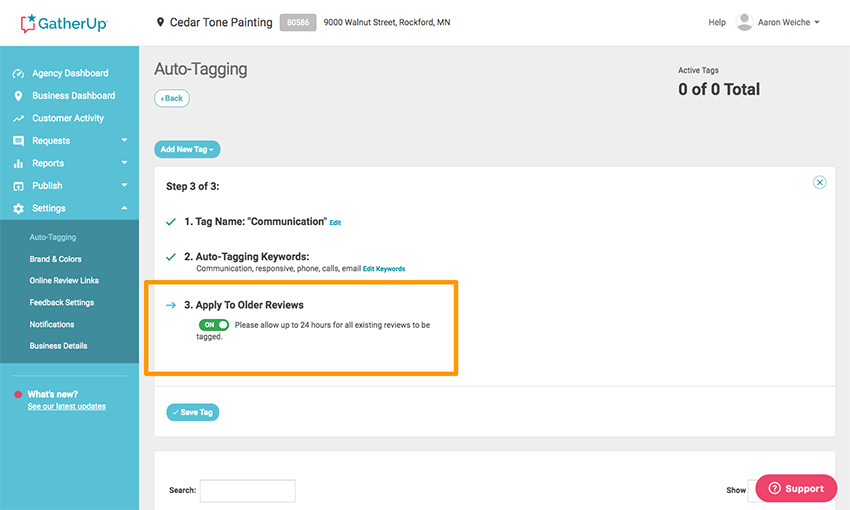Select Notifications submenu item

(x=51, y=324)
